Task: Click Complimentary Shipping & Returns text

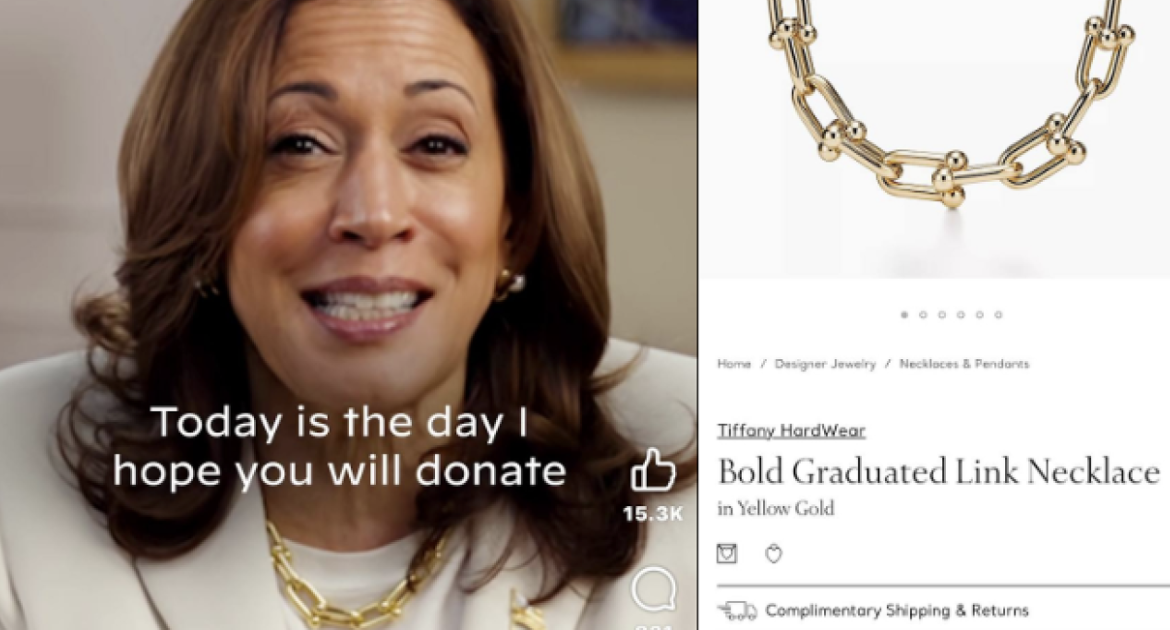Action: pyautogui.click(x=897, y=611)
